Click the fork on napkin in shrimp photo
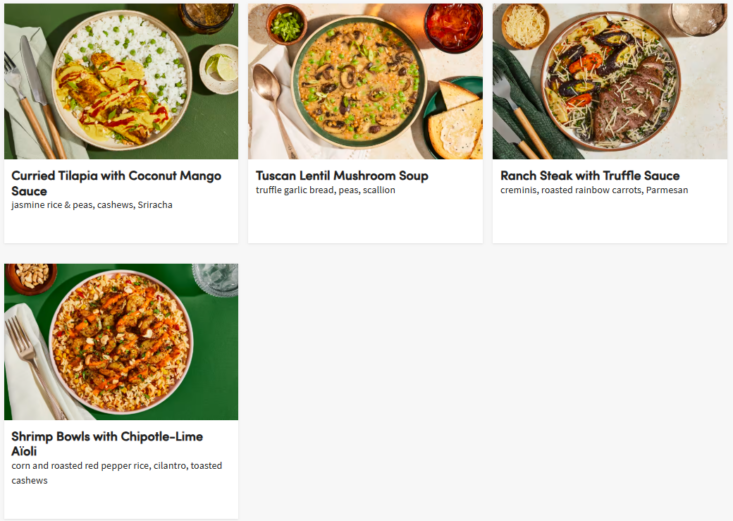Image resolution: width=733 pixels, height=521 pixels. point(28,360)
